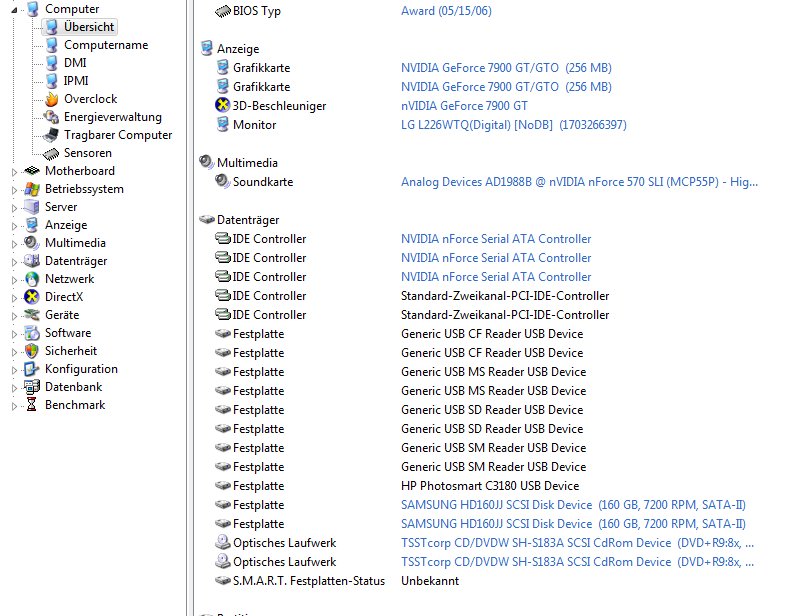Click the Sicherheit shield icon
This screenshot has width=788, height=616.
[32, 351]
